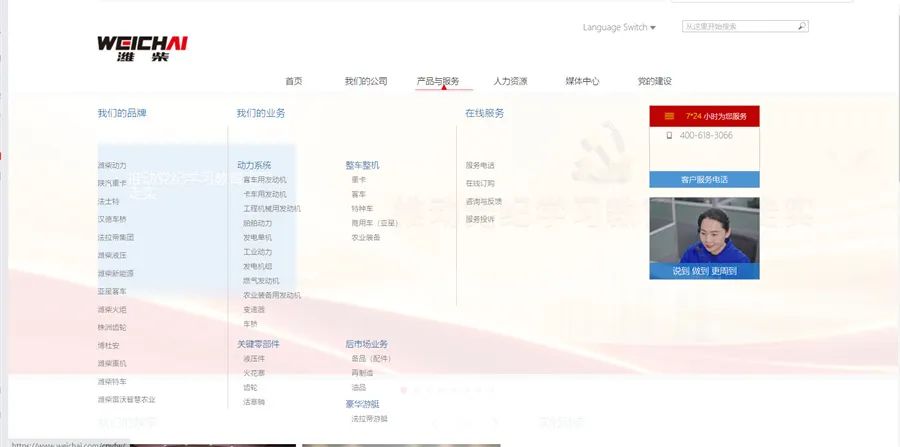Open the 我们的公司 menu item
The image size is (900, 447).
[366, 81]
